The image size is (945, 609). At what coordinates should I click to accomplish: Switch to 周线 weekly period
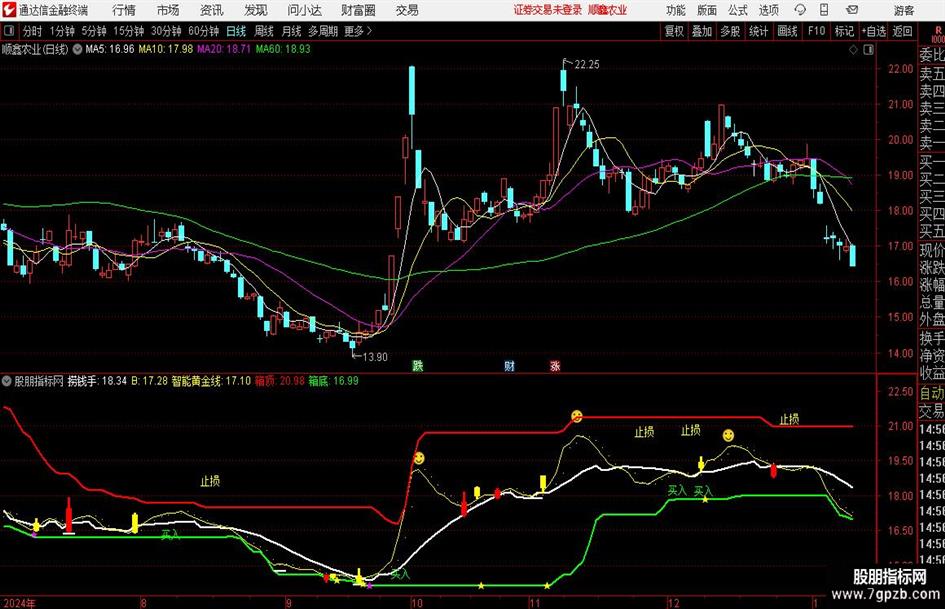[x=264, y=31]
